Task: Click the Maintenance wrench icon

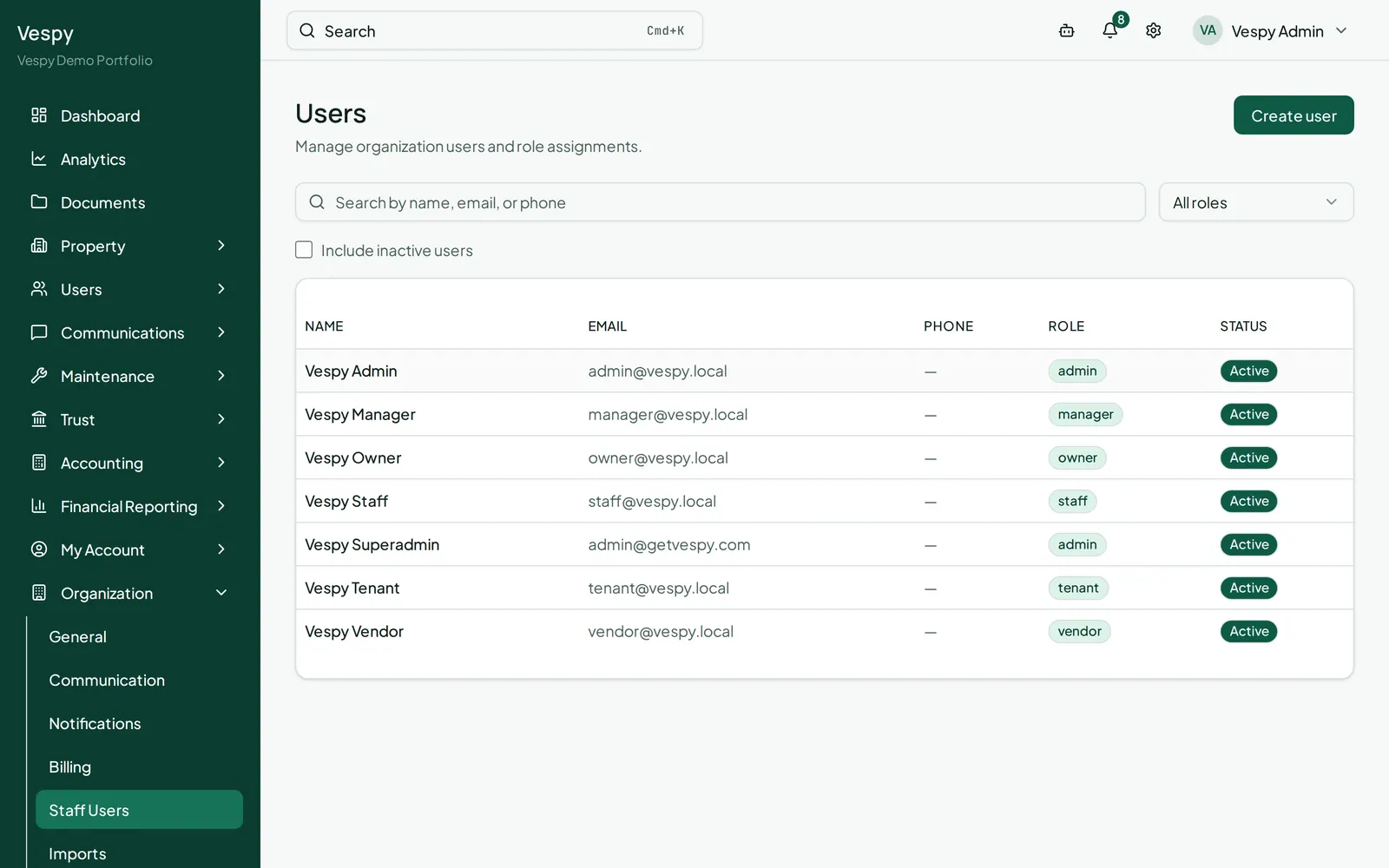Action: point(39,376)
